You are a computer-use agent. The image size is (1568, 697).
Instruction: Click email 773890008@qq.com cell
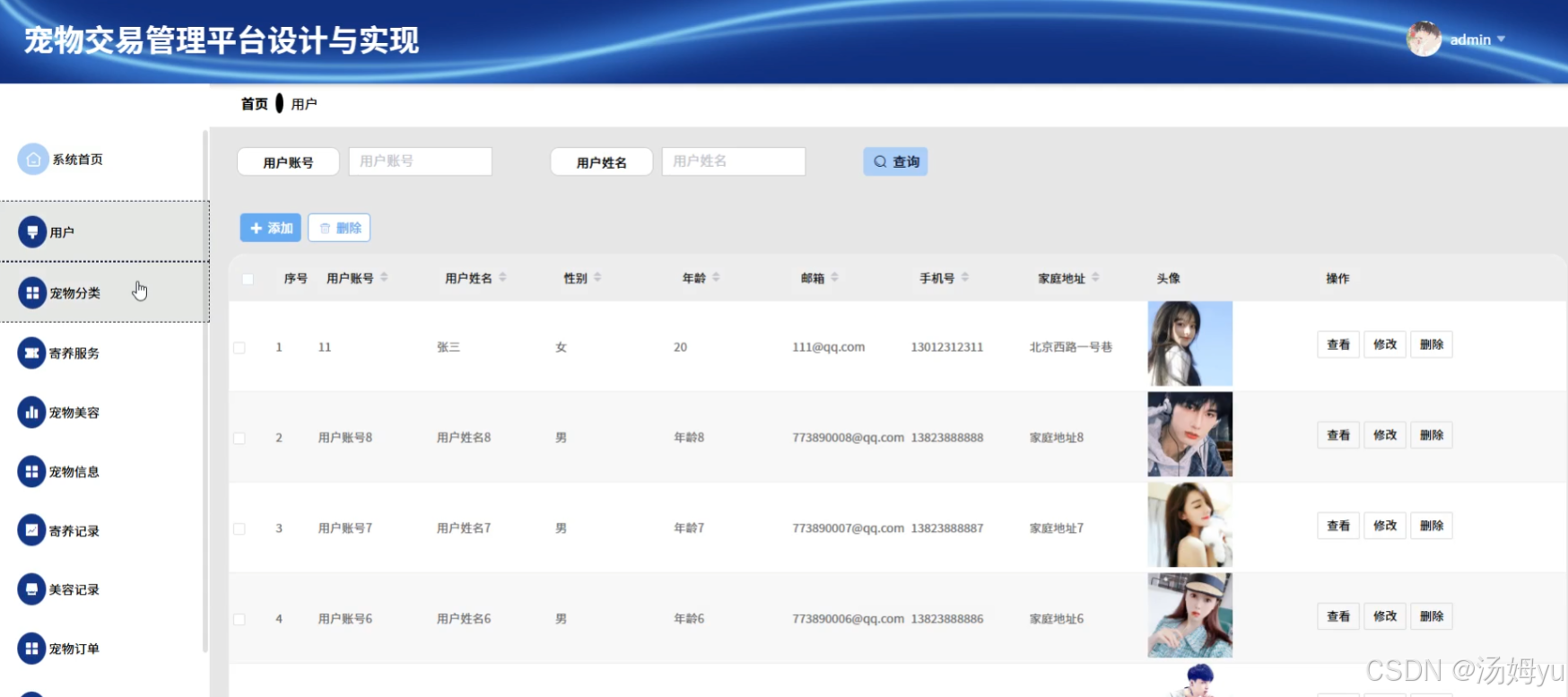tap(848, 438)
